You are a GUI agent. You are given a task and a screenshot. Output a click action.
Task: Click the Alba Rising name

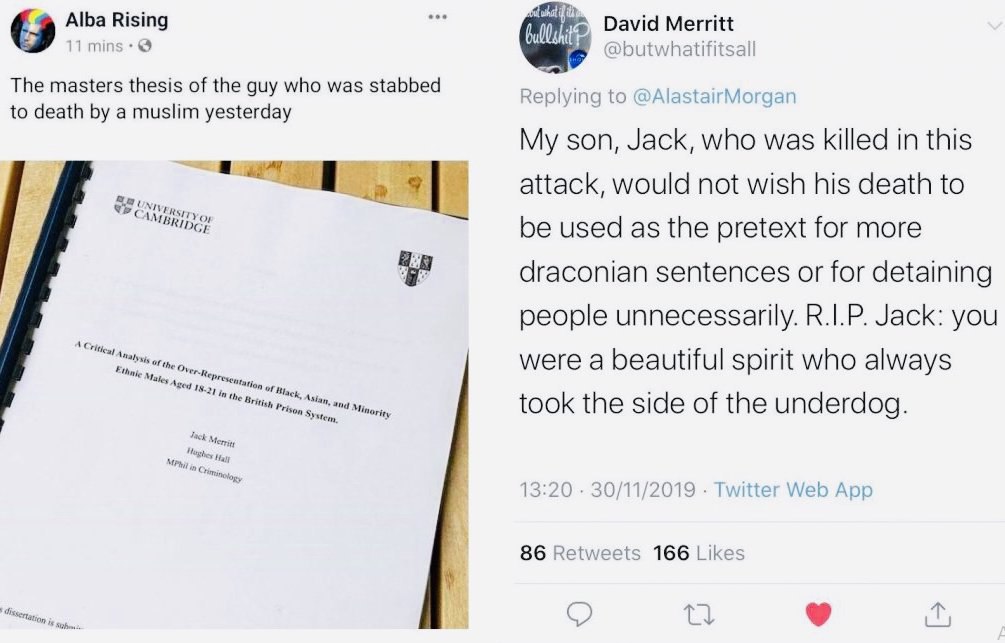(x=117, y=20)
